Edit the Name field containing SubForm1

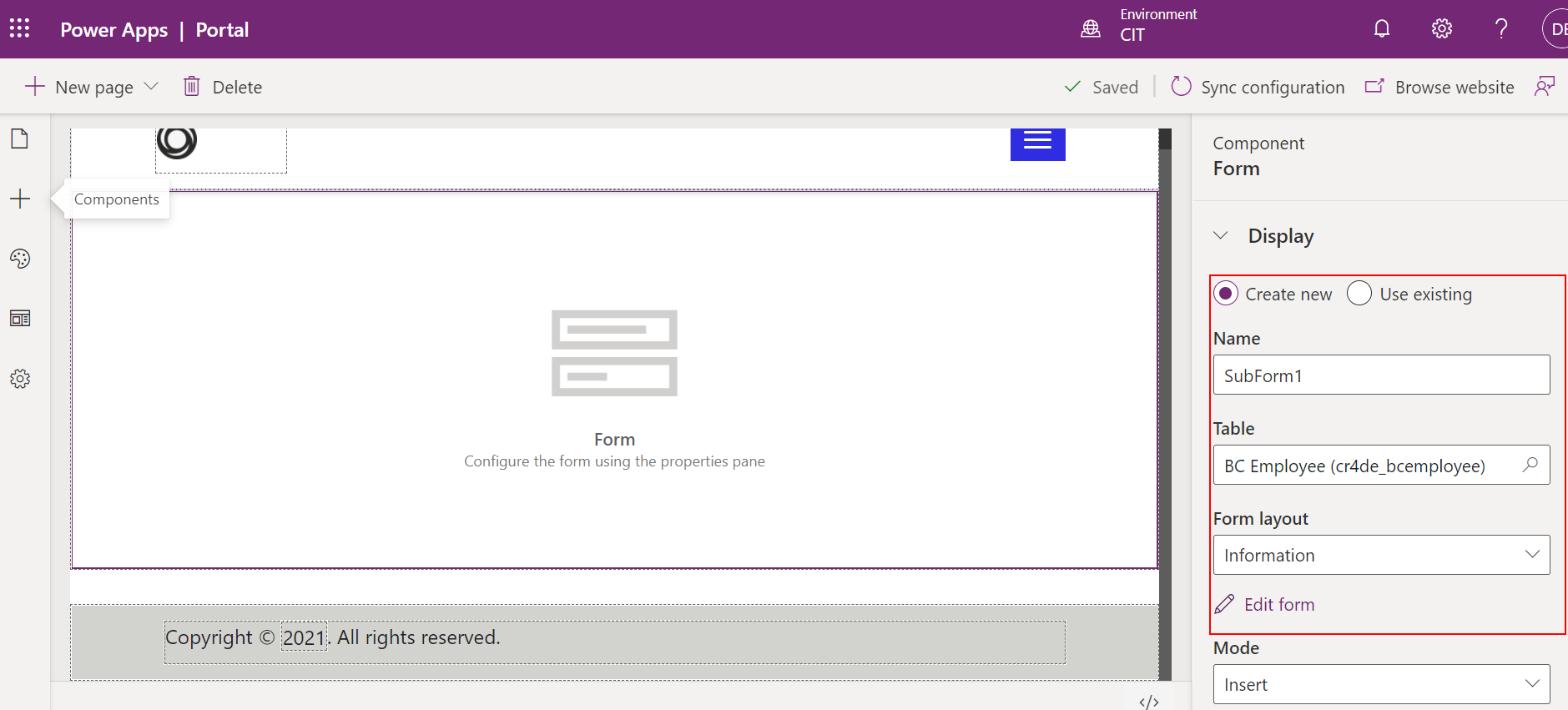[1382, 375]
